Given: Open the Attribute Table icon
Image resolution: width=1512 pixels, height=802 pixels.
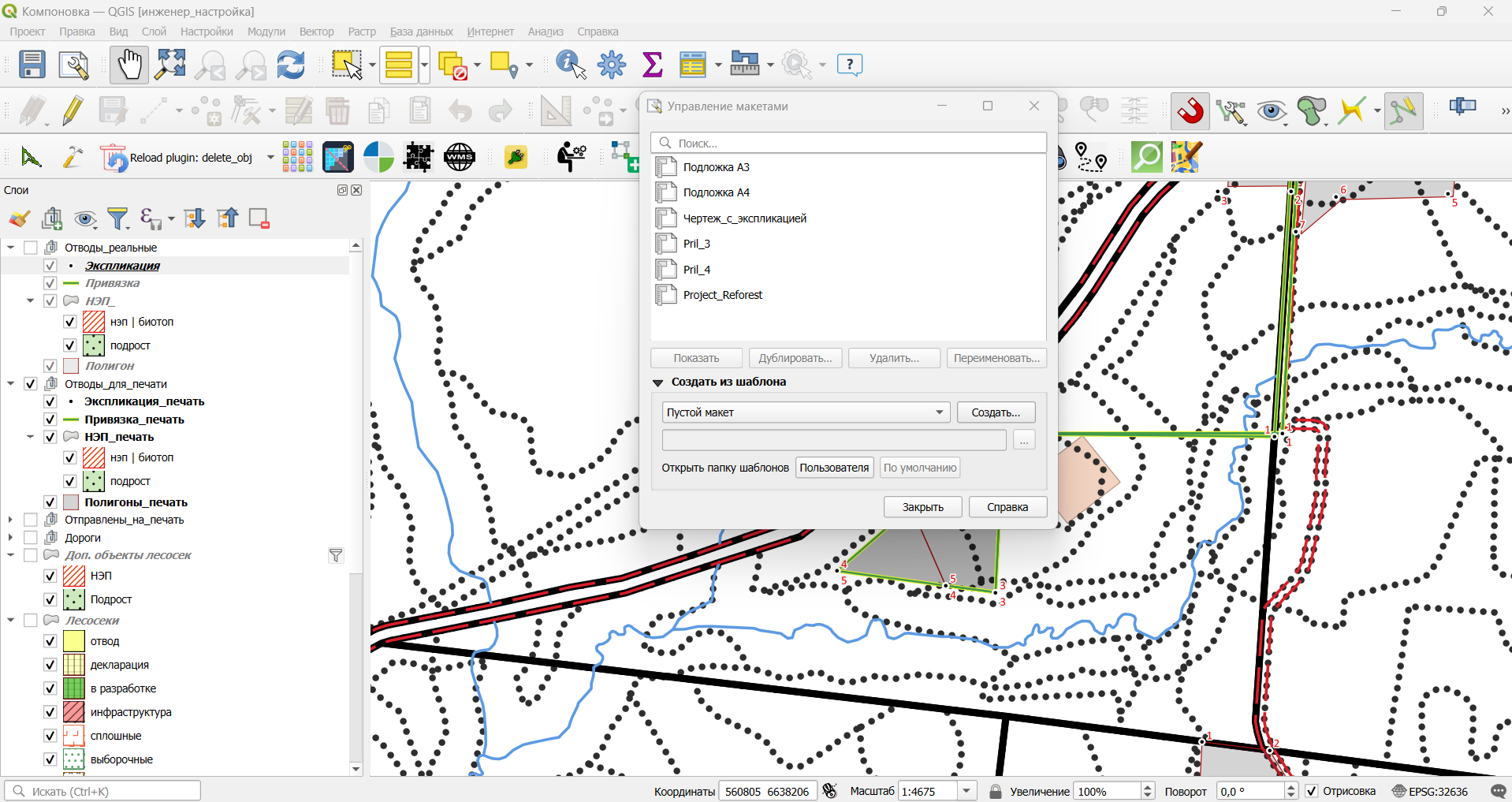Looking at the screenshot, I should [692, 65].
